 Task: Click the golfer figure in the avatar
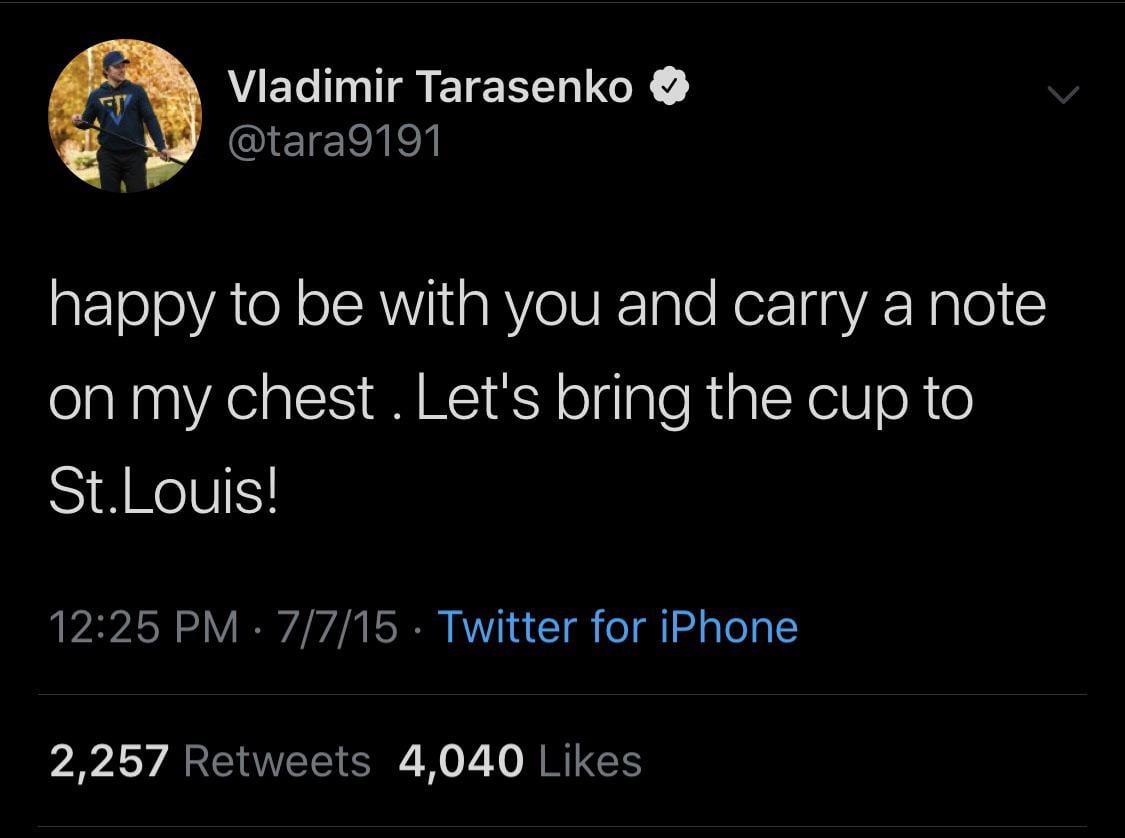tap(122, 120)
